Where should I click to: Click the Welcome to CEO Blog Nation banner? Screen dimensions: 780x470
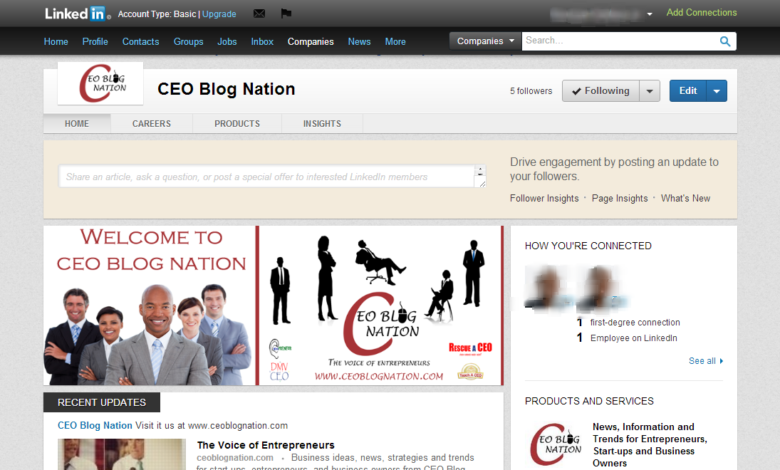tap(274, 305)
